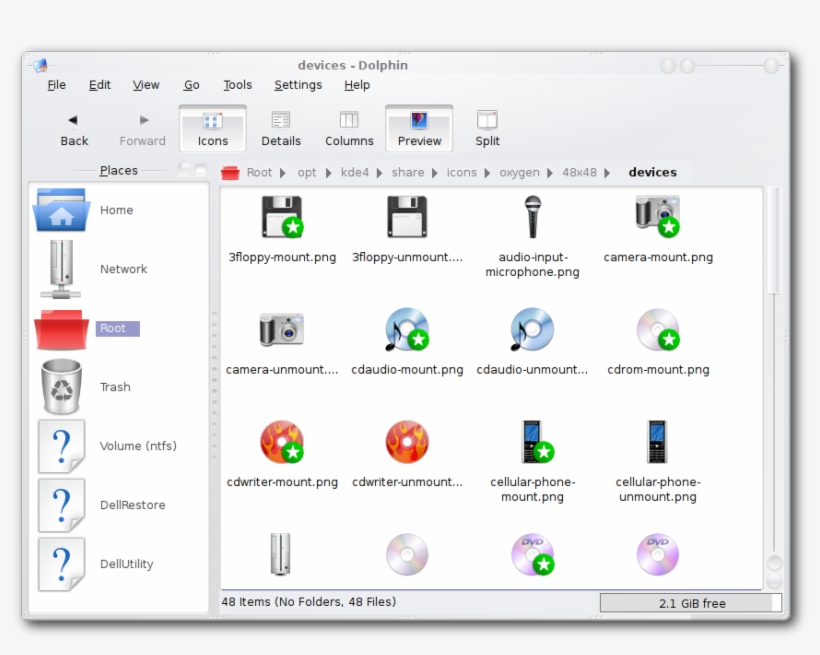The width and height of the screenshot is (820, 655).
Task: Open the Settings menu
Action: click(298, 85)
